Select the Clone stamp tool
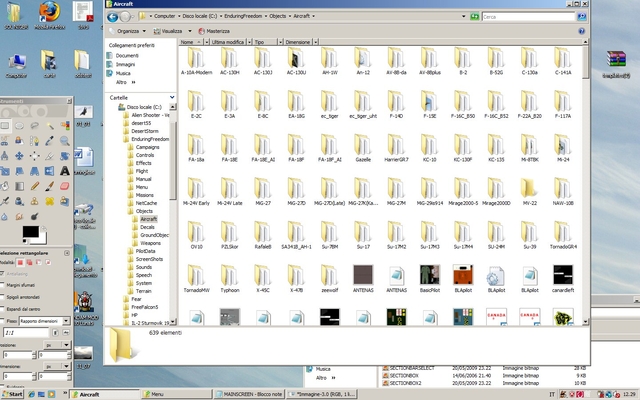This screenshot has width=640, height=400. tap(35, 201)
